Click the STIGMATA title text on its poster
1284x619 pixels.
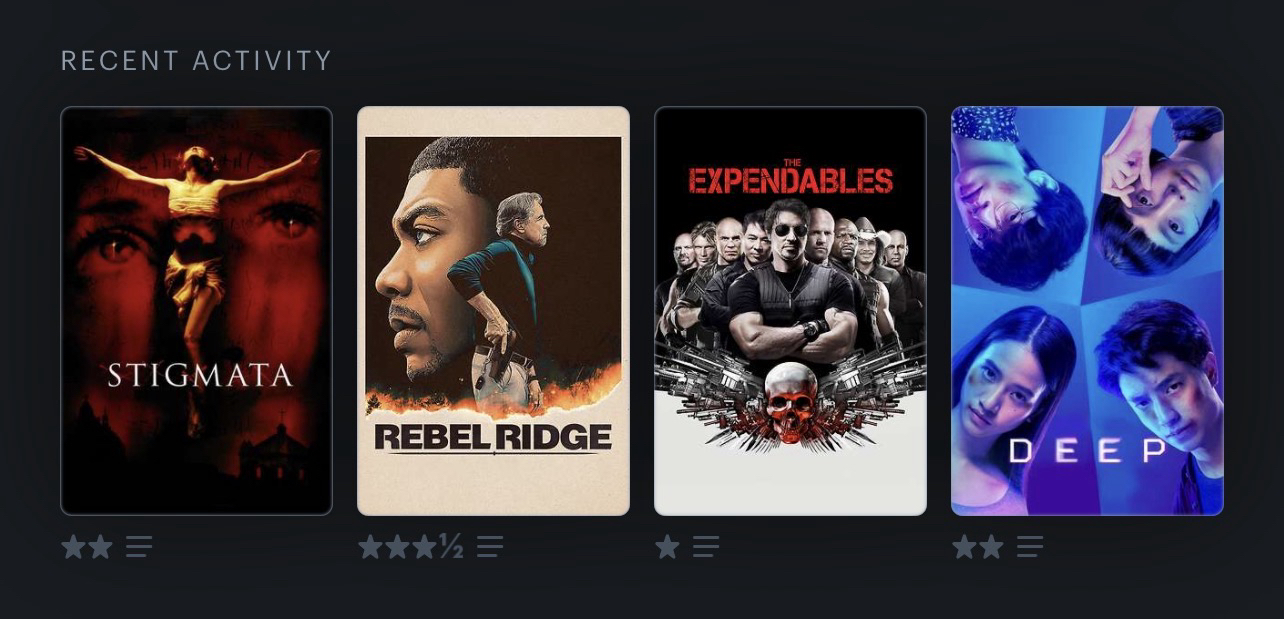(x=200, y=375)
